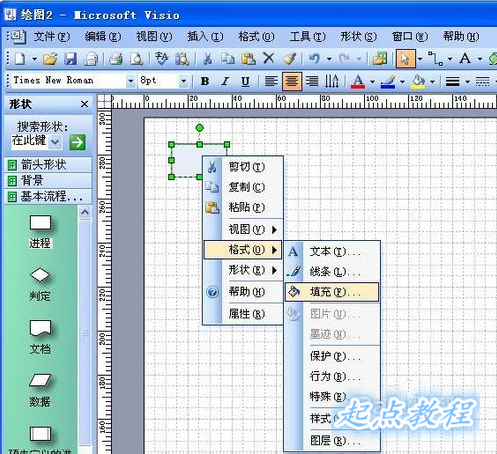This screenshot has height=454, width=497.
Task: Open the 窗口(W) menu
Action: 410,36
